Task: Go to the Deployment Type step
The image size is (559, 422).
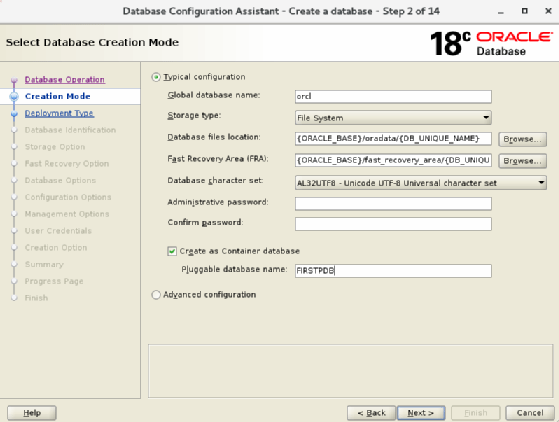Action: [x=59, y=113]
